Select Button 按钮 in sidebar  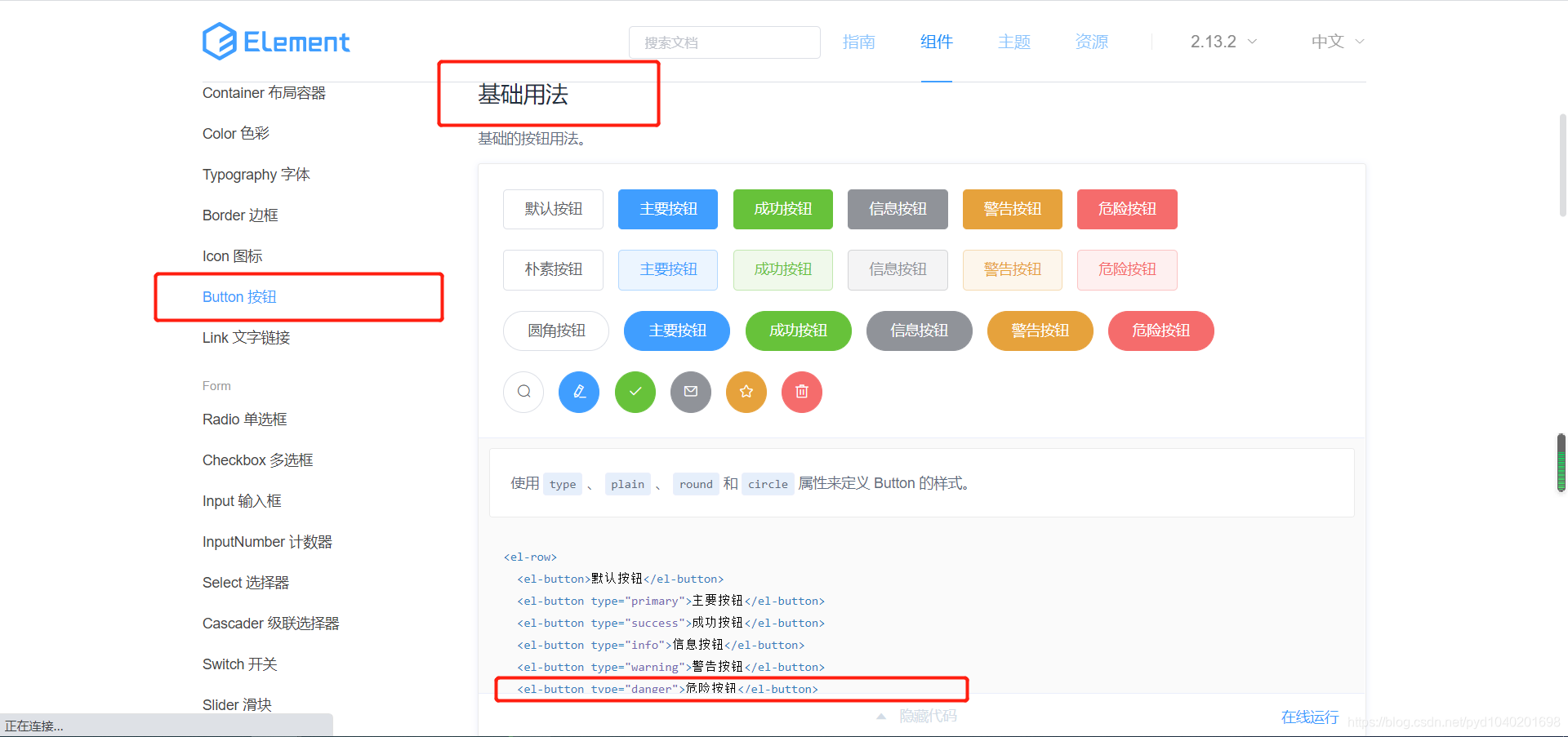click(x=239, y=297)
